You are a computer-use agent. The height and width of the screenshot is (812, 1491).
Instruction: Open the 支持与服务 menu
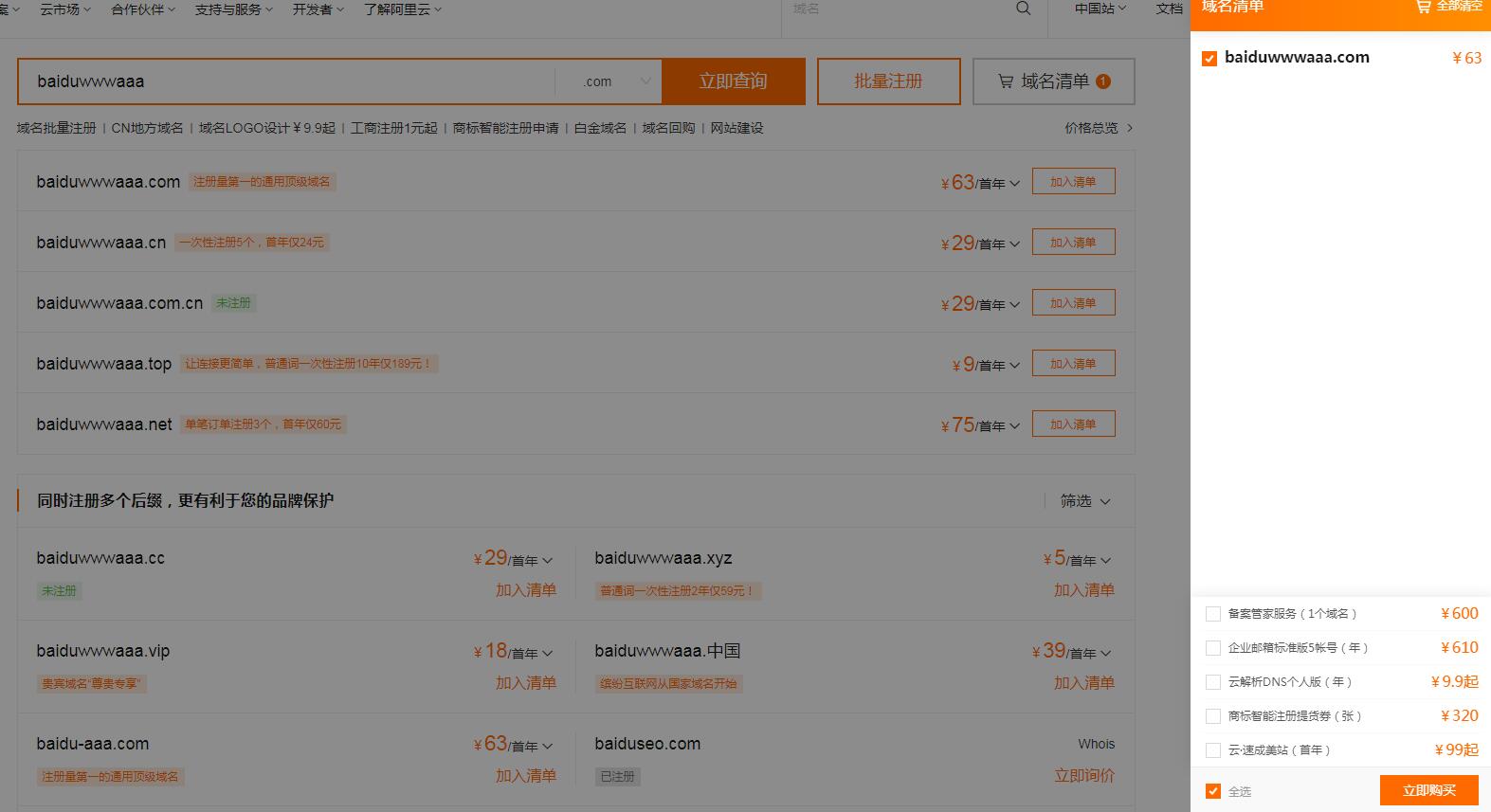[x=233, y=9]
